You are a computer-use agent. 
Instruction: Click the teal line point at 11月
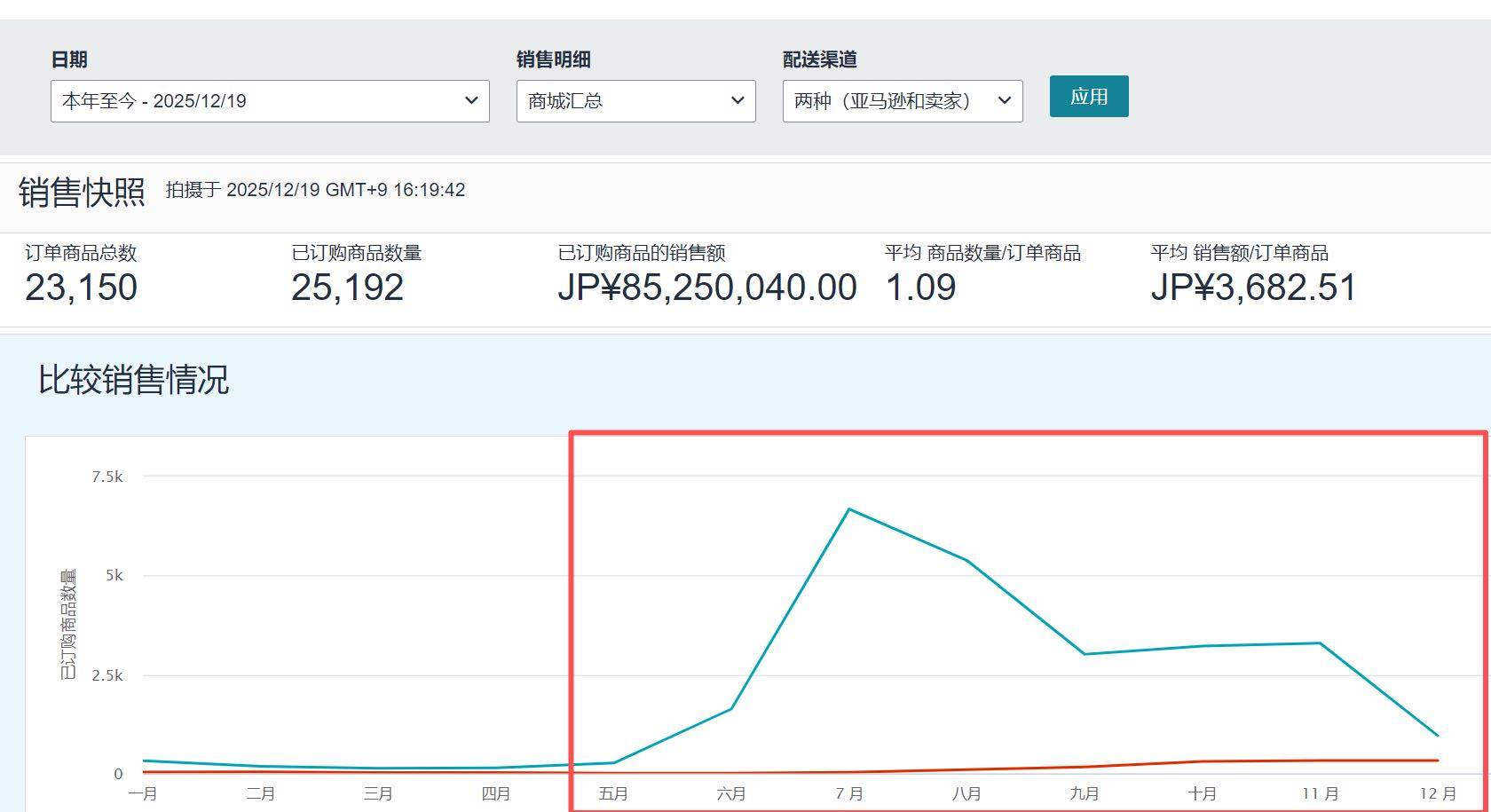tap(1321, 643)
